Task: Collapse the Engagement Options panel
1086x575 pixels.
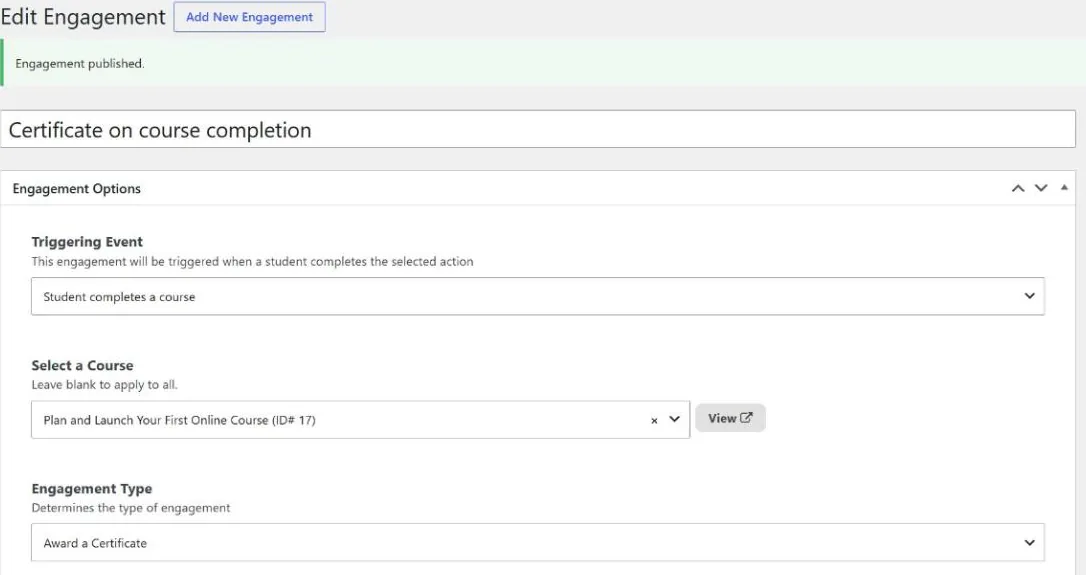Action: coord(1064,188)
